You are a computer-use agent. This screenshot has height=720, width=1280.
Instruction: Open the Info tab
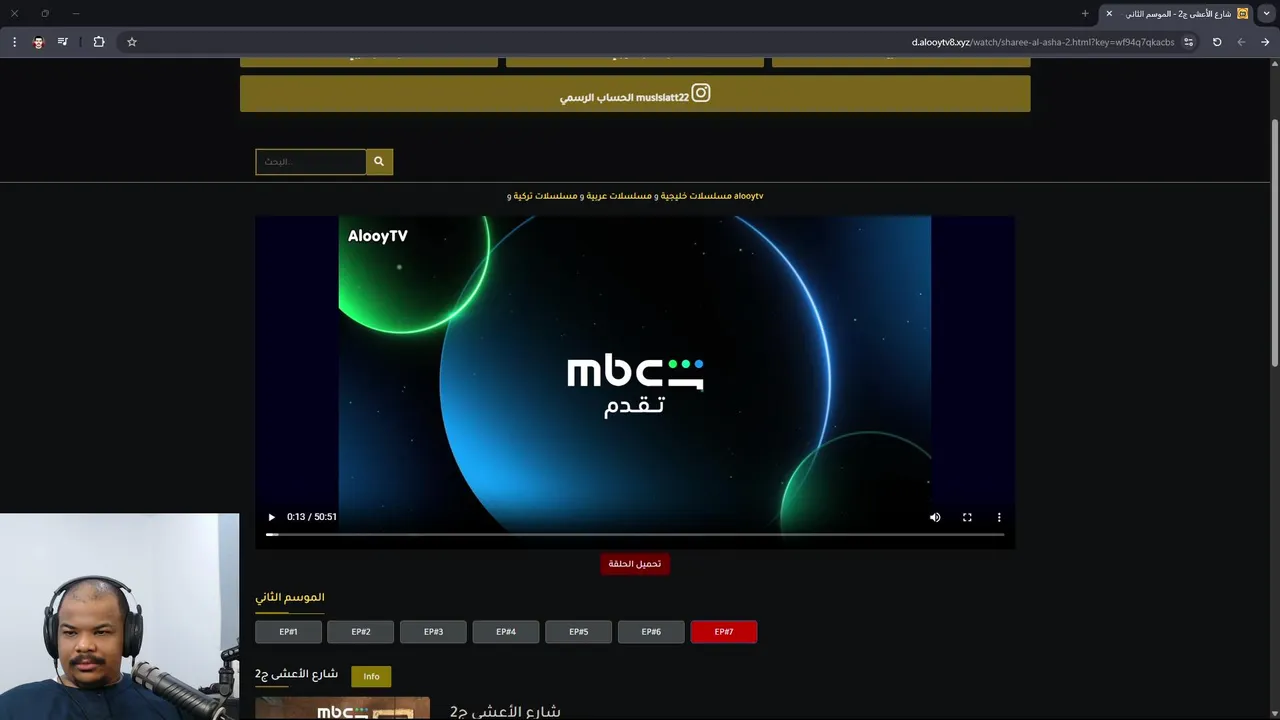tap(371, 677)
